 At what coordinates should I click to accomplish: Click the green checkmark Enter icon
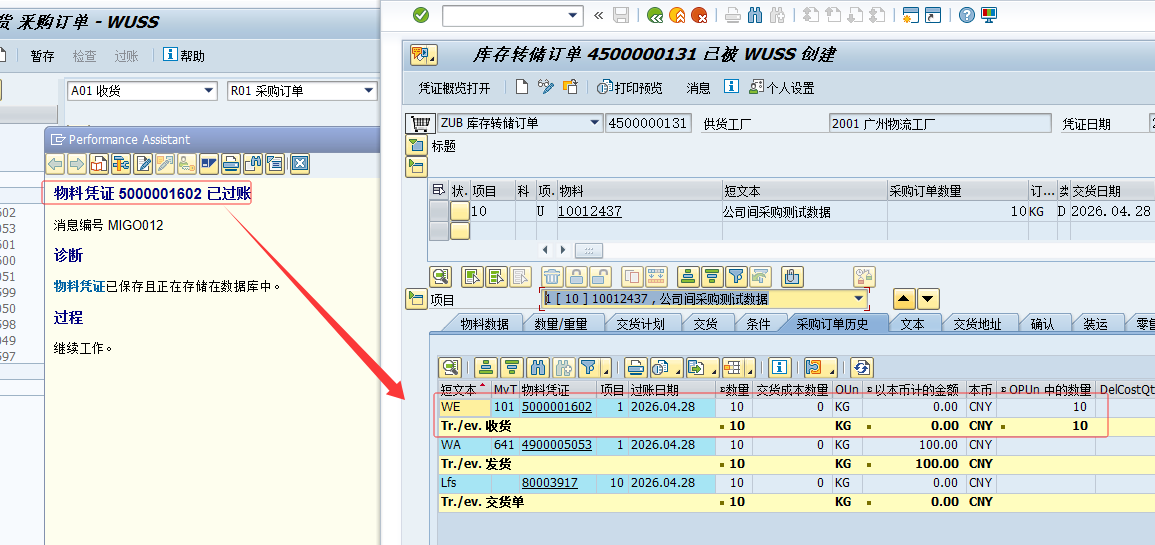[420, 15]
